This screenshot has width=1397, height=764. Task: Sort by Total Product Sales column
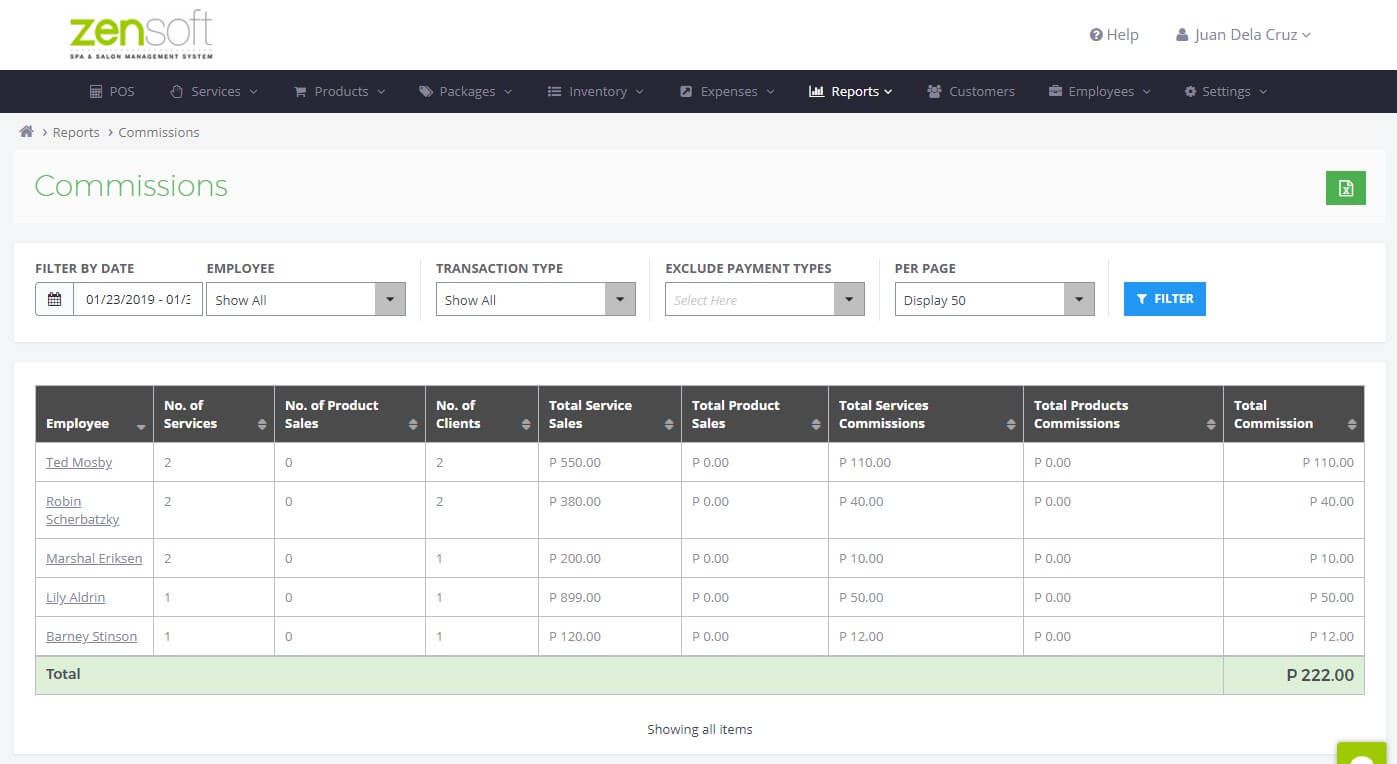[755, 414]
